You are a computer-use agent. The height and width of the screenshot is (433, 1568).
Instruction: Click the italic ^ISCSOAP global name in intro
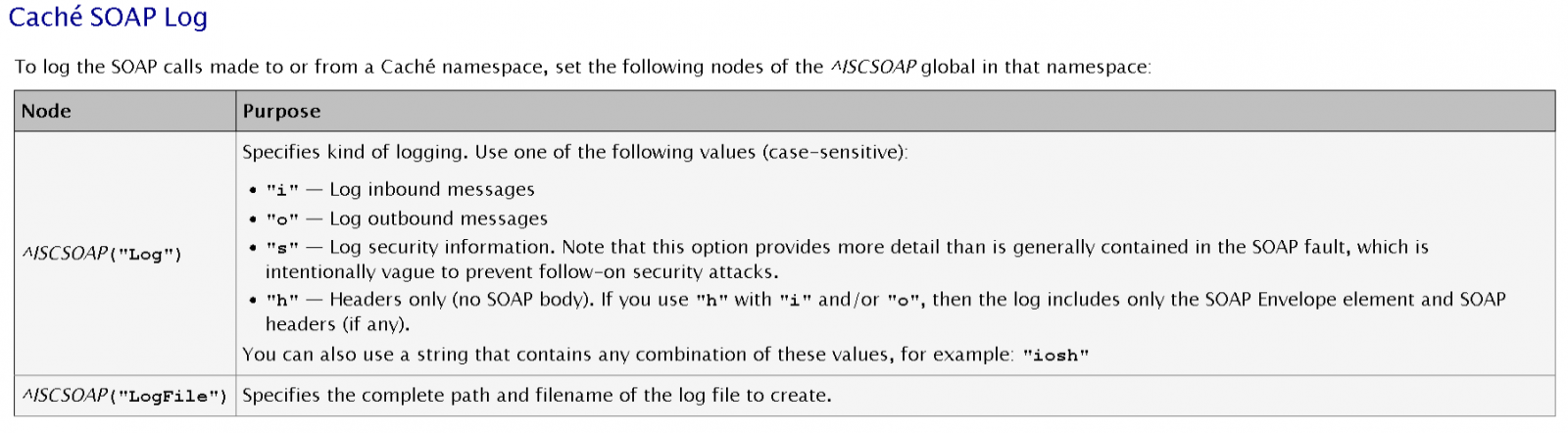[x=873, y=67]
